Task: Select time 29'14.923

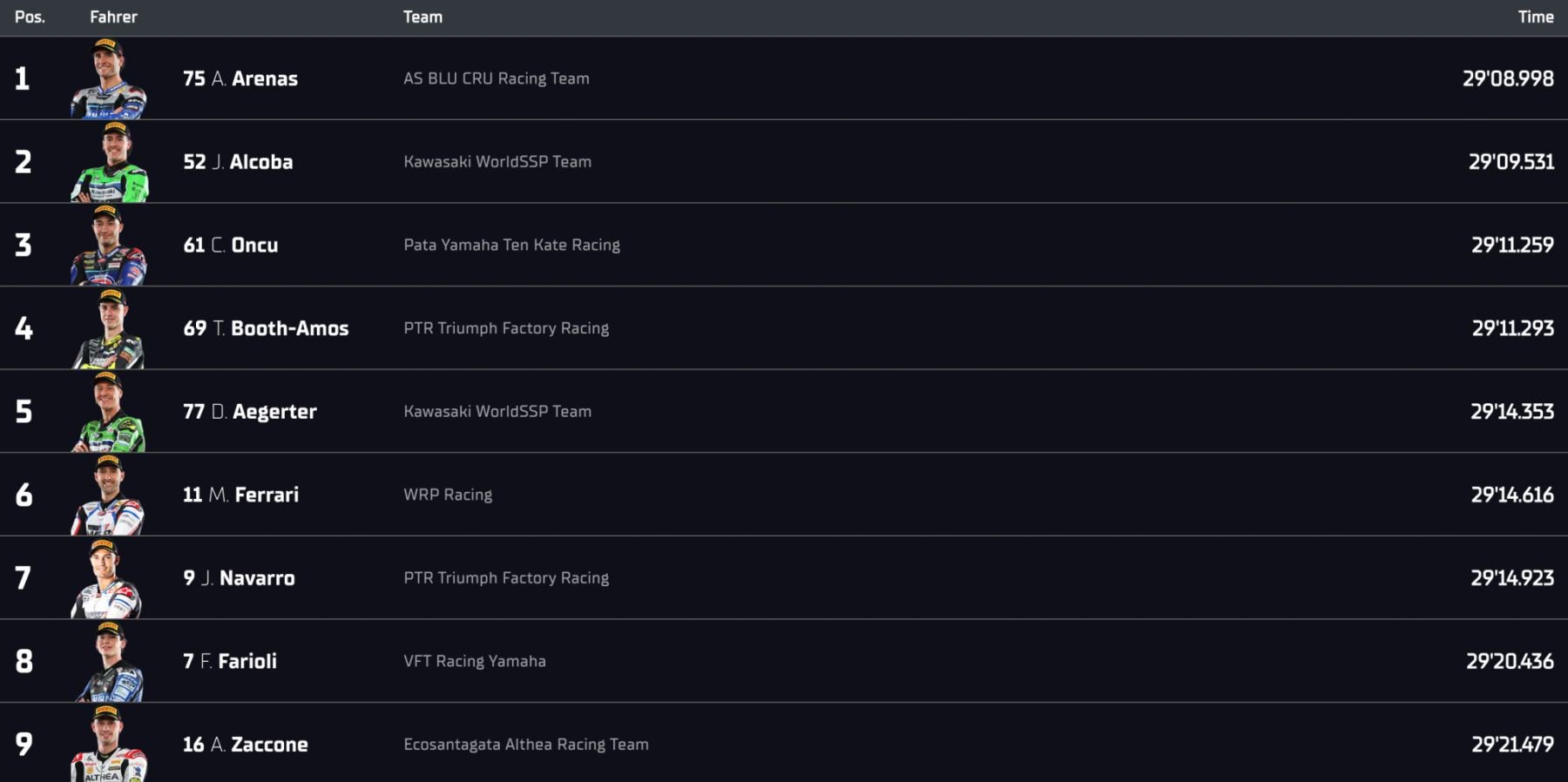Action: 1512,578
